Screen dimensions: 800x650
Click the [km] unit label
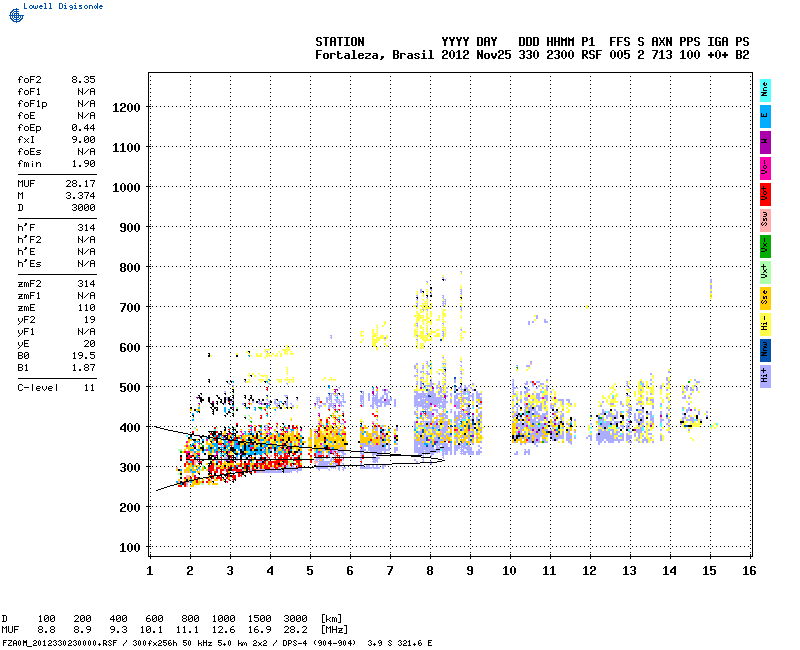[x=331, y=619]
